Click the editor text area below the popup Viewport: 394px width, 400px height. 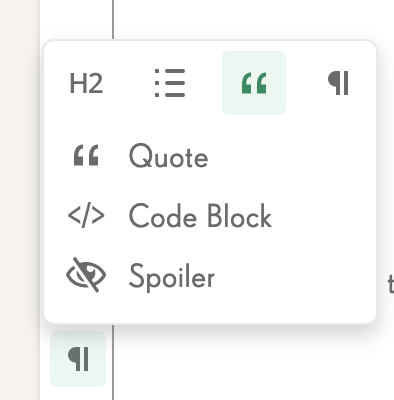click(x=253, y=363)
